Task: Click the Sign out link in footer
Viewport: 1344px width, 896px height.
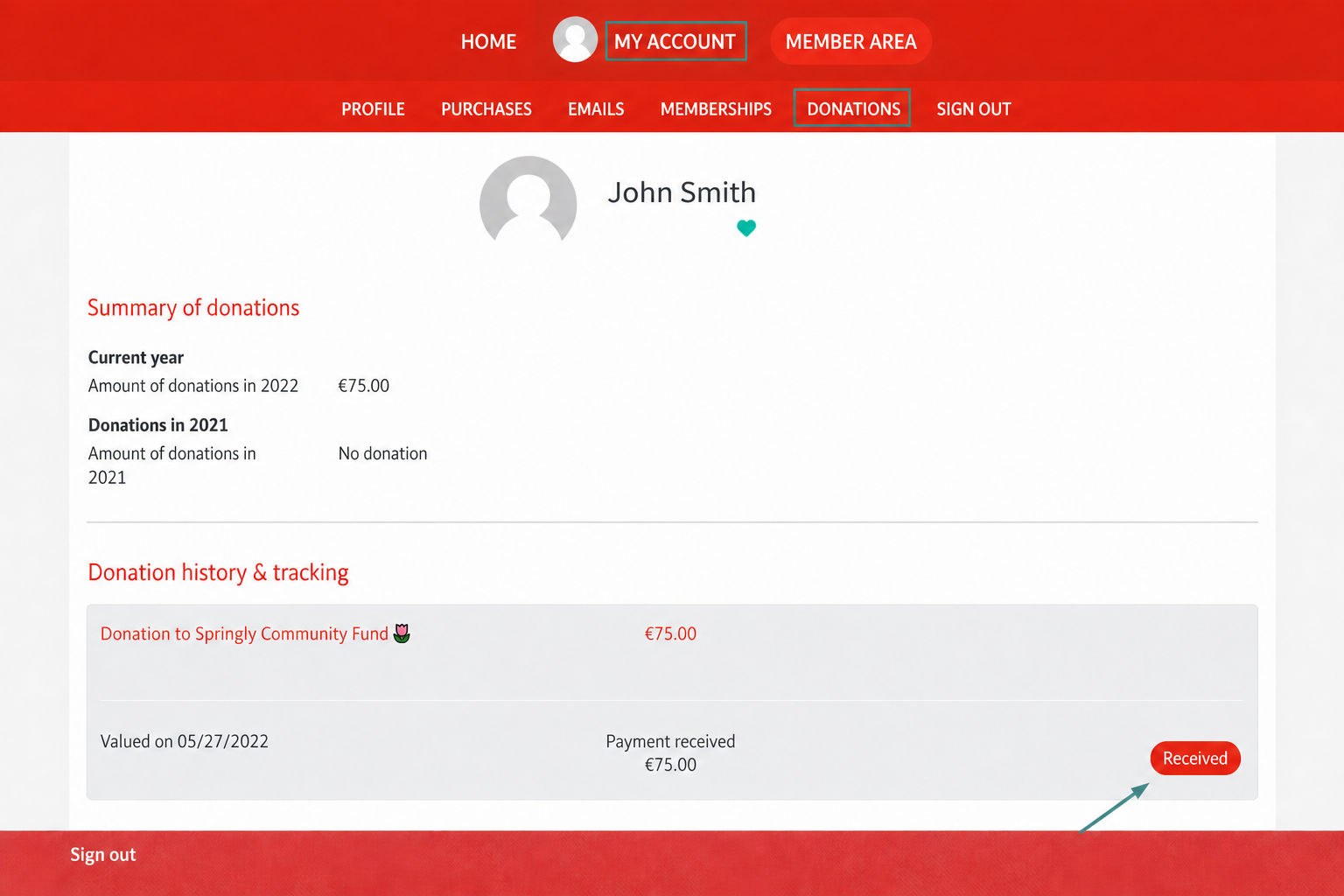Action: (x=103, y=855)
